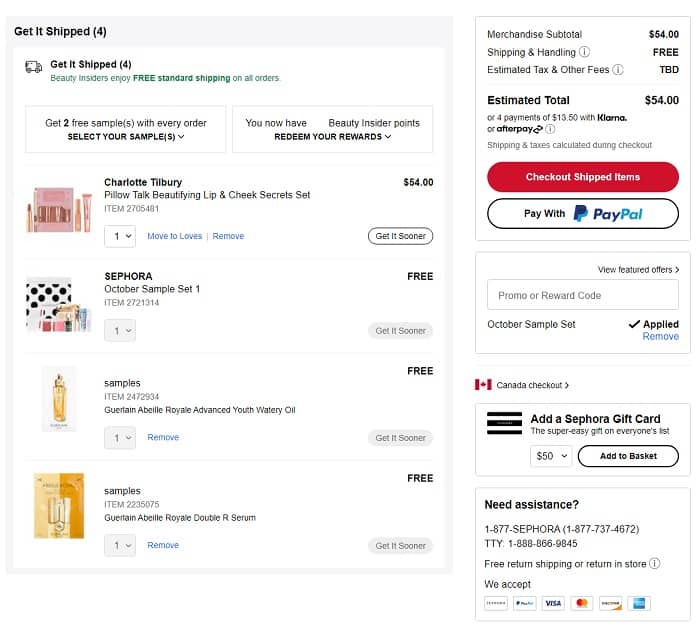700x635 pixels.
Task: Expand Select Your Sample(s) section
Action: point(126,136)
